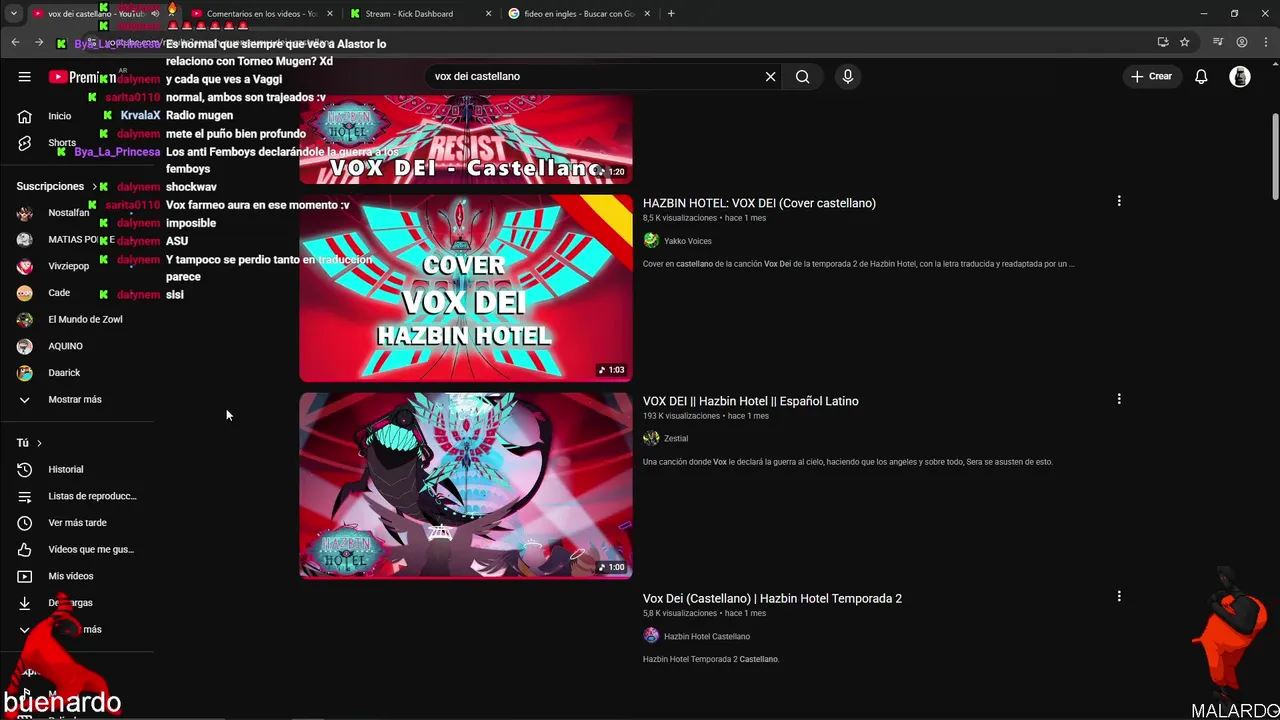
Task: Click the Crear button
Action: click(x=1152, y=76)
